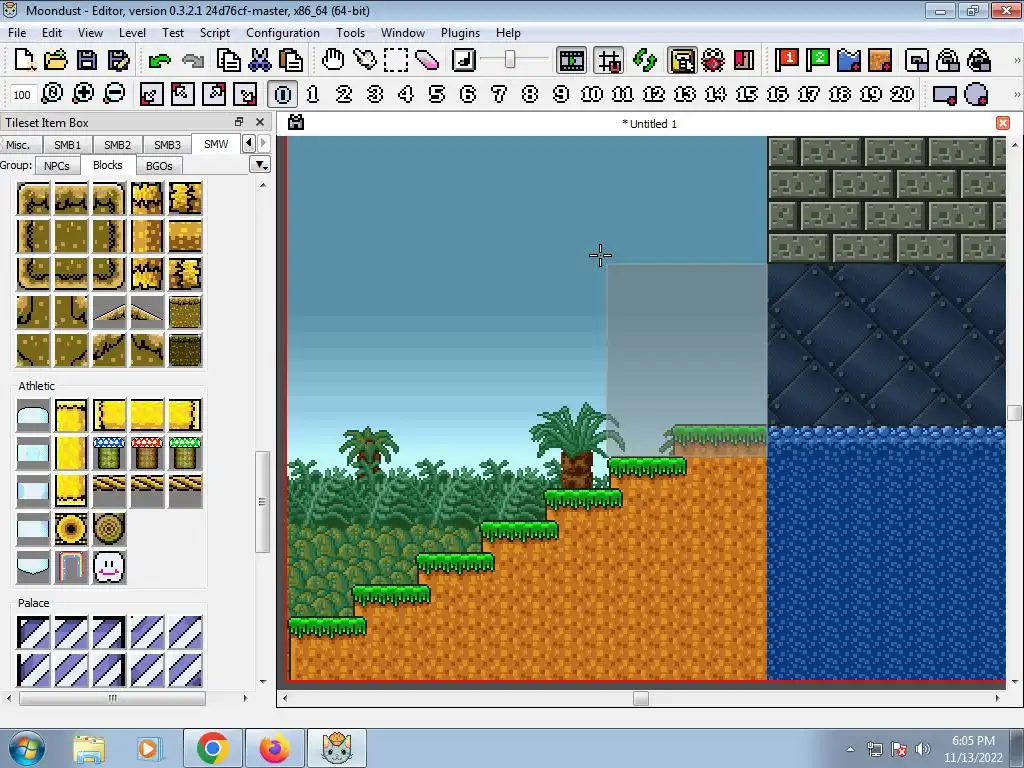Image resolution: width=1024 pixels, height=768 pixels.
Task: Pick the rainbow arch Athletic block
Action: [x=71, y=567]
